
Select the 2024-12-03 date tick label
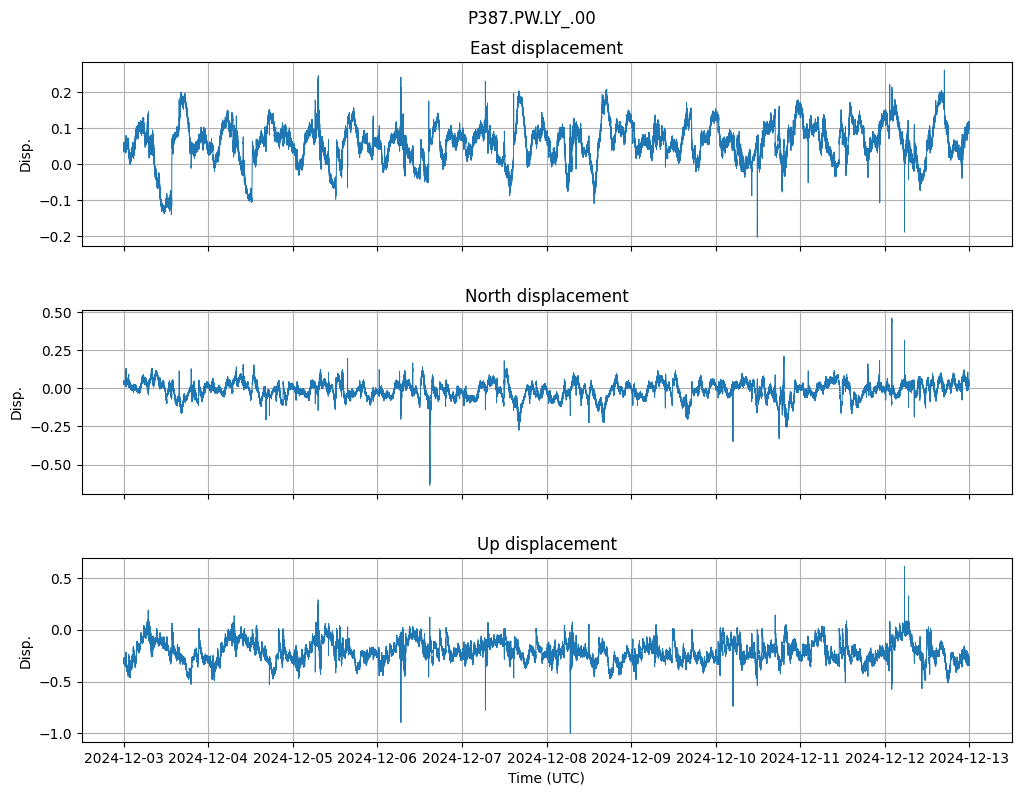(x=124, y=759)
